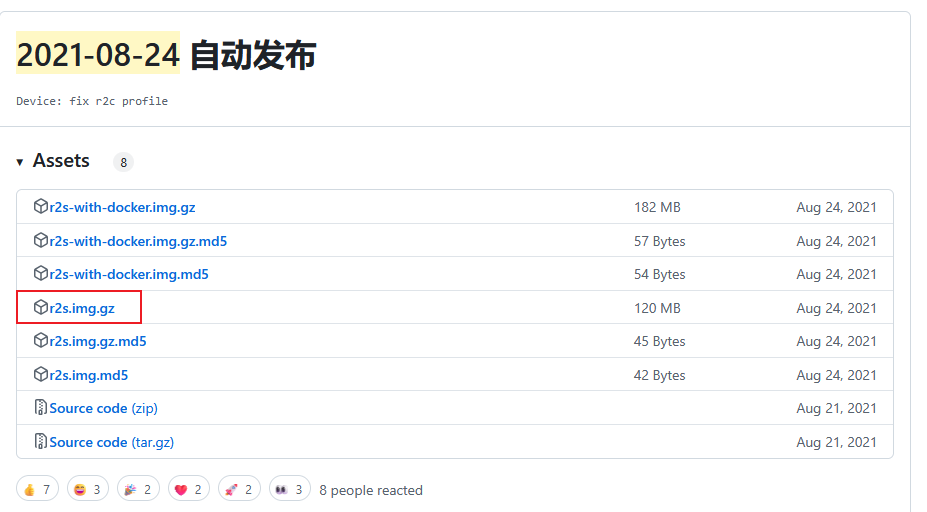Toggle the thumbs up reaction

[x=37, y=490]
